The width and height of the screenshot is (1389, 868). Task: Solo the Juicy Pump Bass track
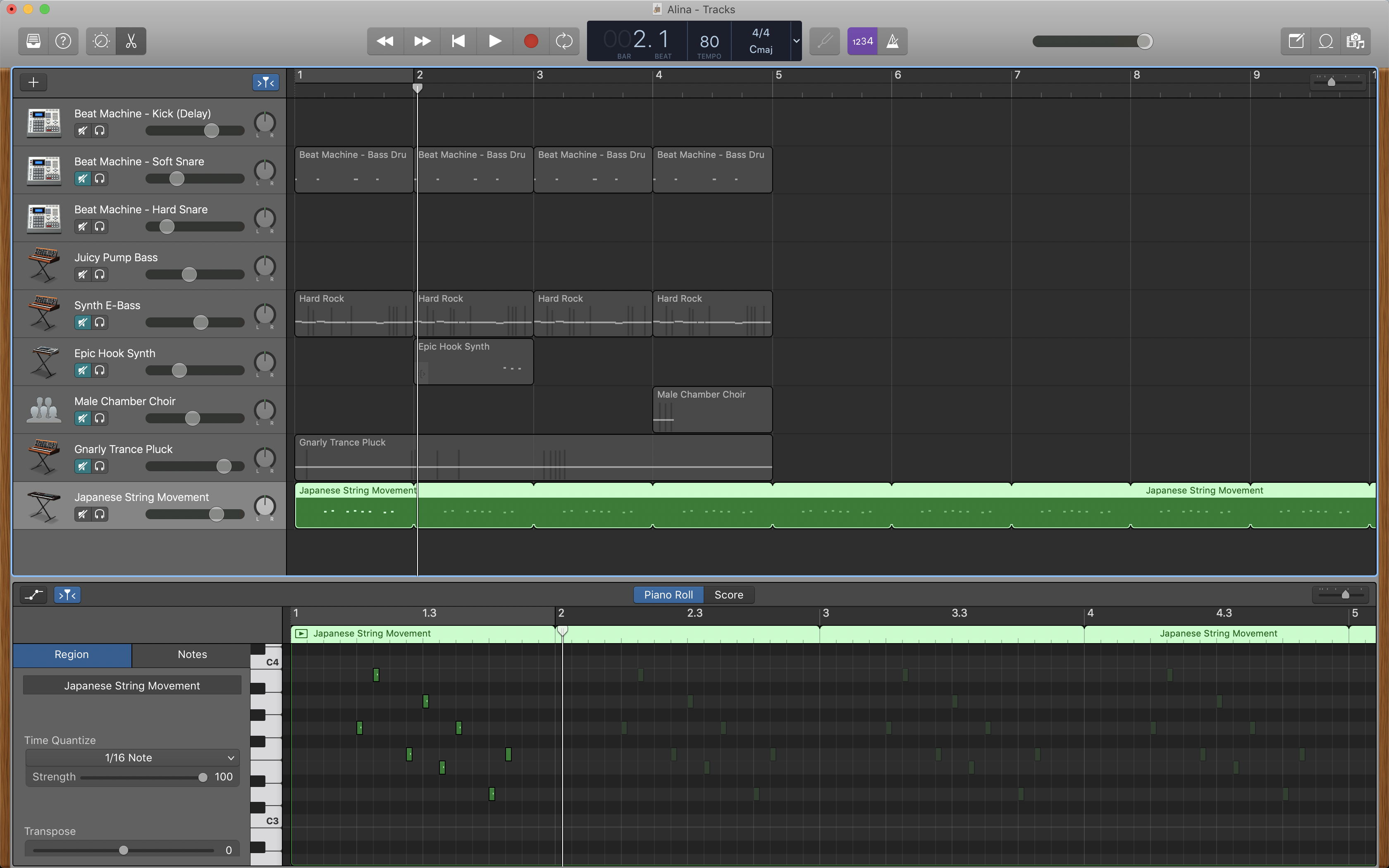coord(100,274)
